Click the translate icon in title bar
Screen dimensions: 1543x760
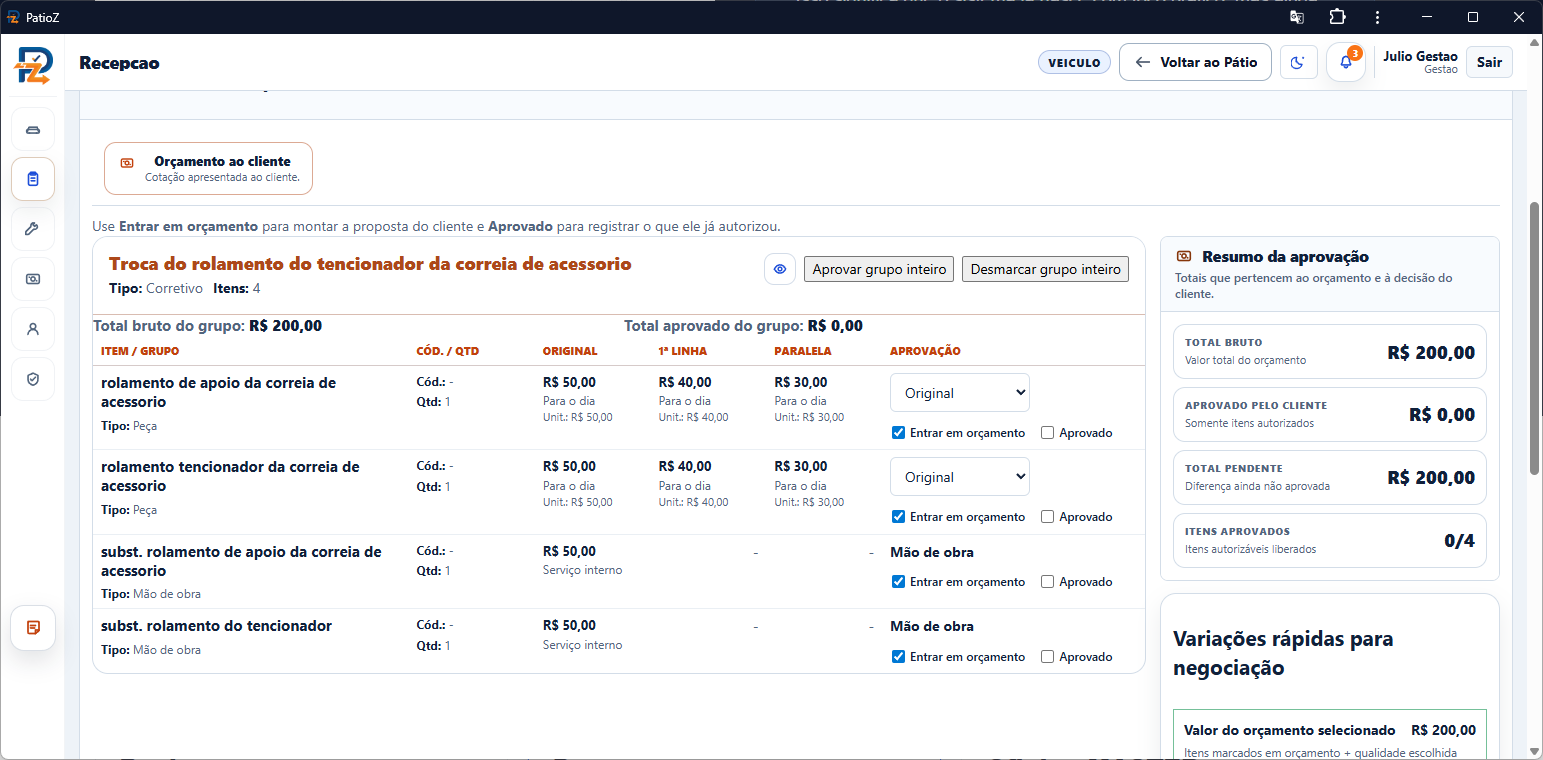[1297, 17]
